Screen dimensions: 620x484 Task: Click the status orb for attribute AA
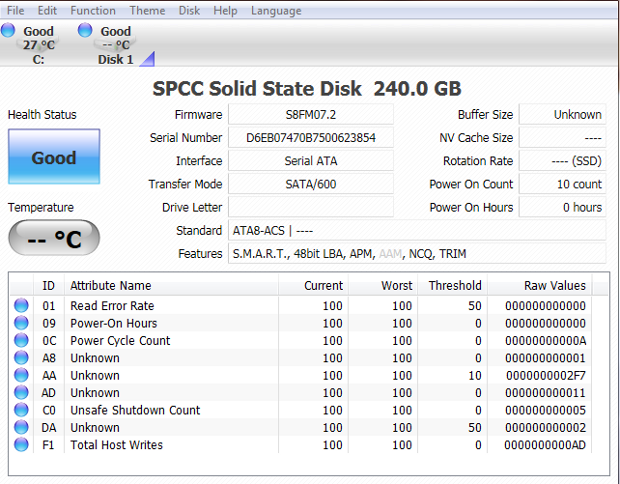point(21,376)
